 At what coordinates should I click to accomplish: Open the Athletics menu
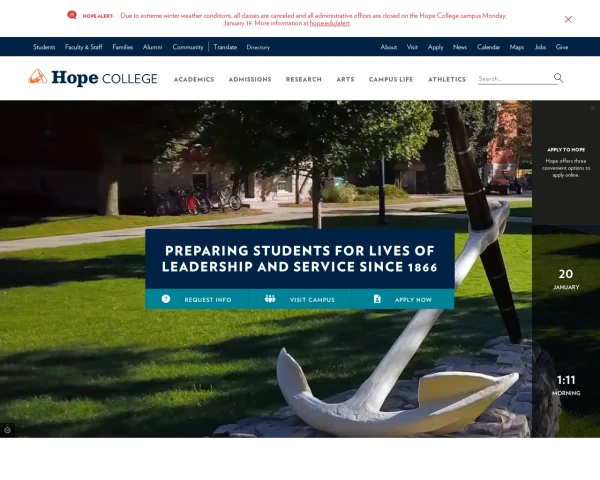447,80
